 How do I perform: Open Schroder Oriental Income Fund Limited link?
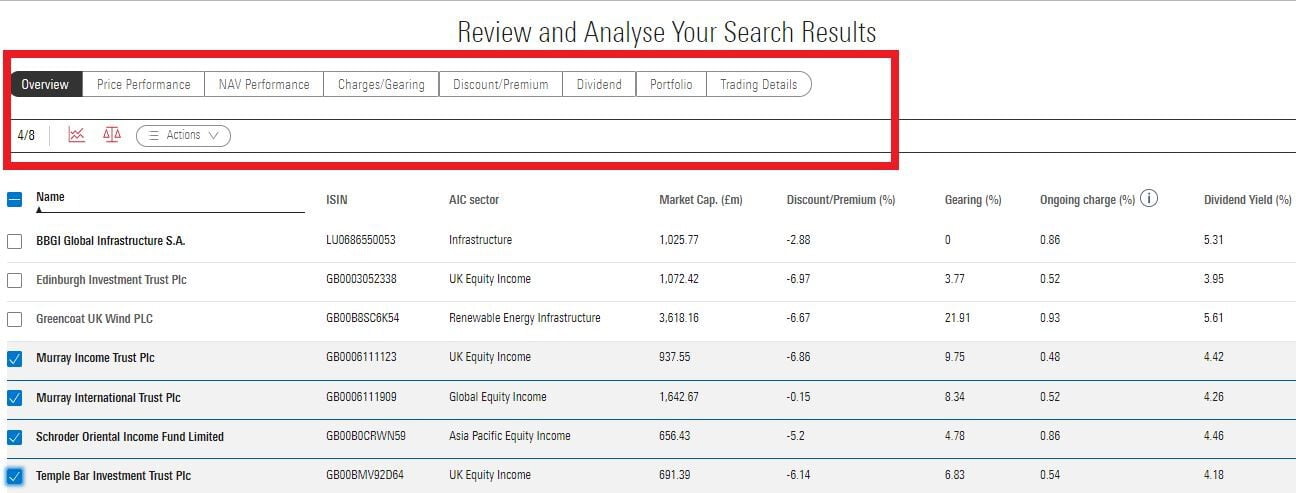point(130,437)
